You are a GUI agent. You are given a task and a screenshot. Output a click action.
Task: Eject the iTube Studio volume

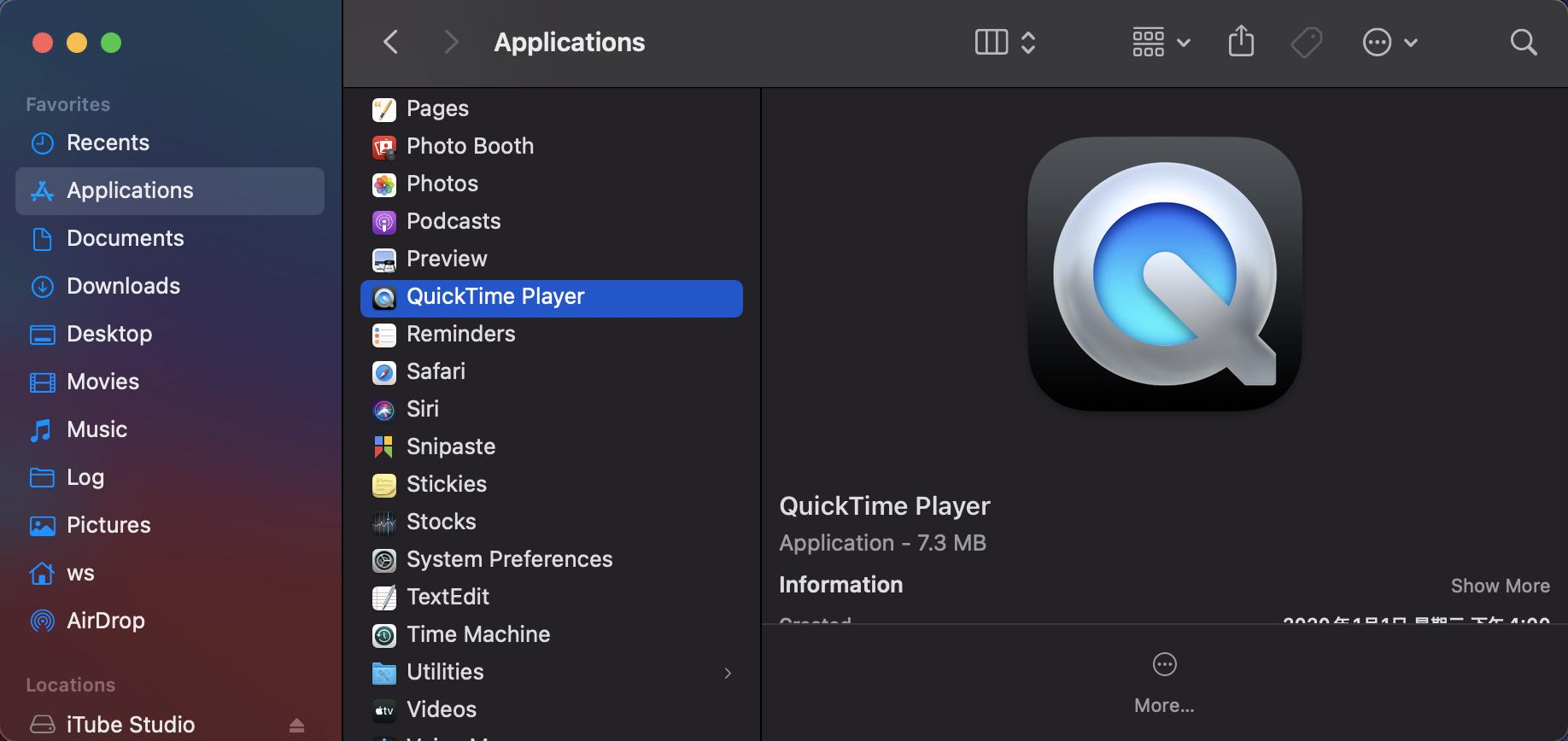tap(296, 726)
